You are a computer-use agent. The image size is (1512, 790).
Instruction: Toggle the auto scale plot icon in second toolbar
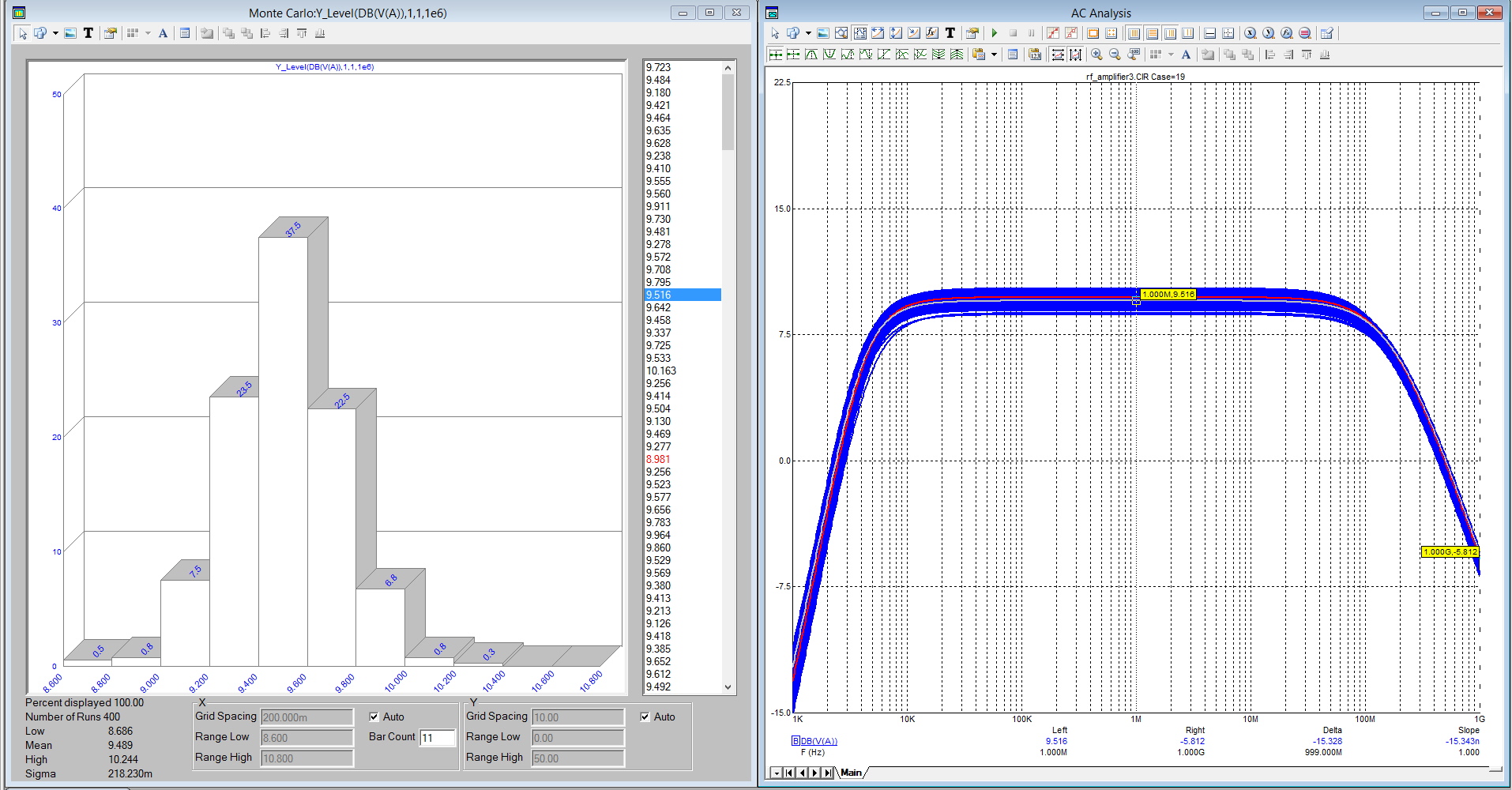(x=1058, y=55)
